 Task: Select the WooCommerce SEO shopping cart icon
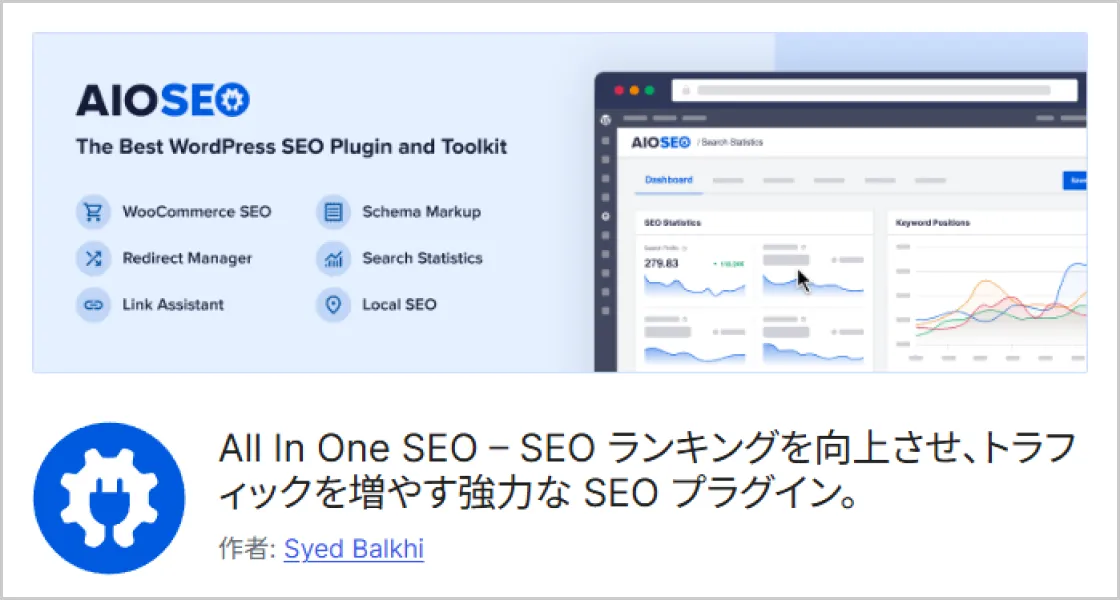[93, 212]
